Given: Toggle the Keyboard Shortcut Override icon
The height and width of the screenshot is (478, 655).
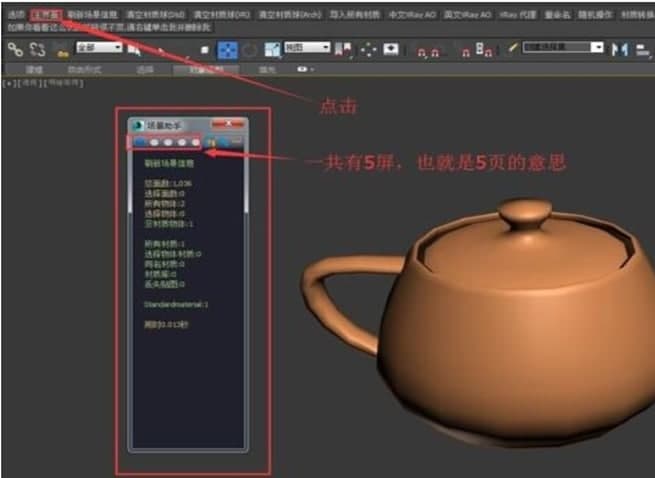Looking at the screenshot, I should [x=391, y=49].
